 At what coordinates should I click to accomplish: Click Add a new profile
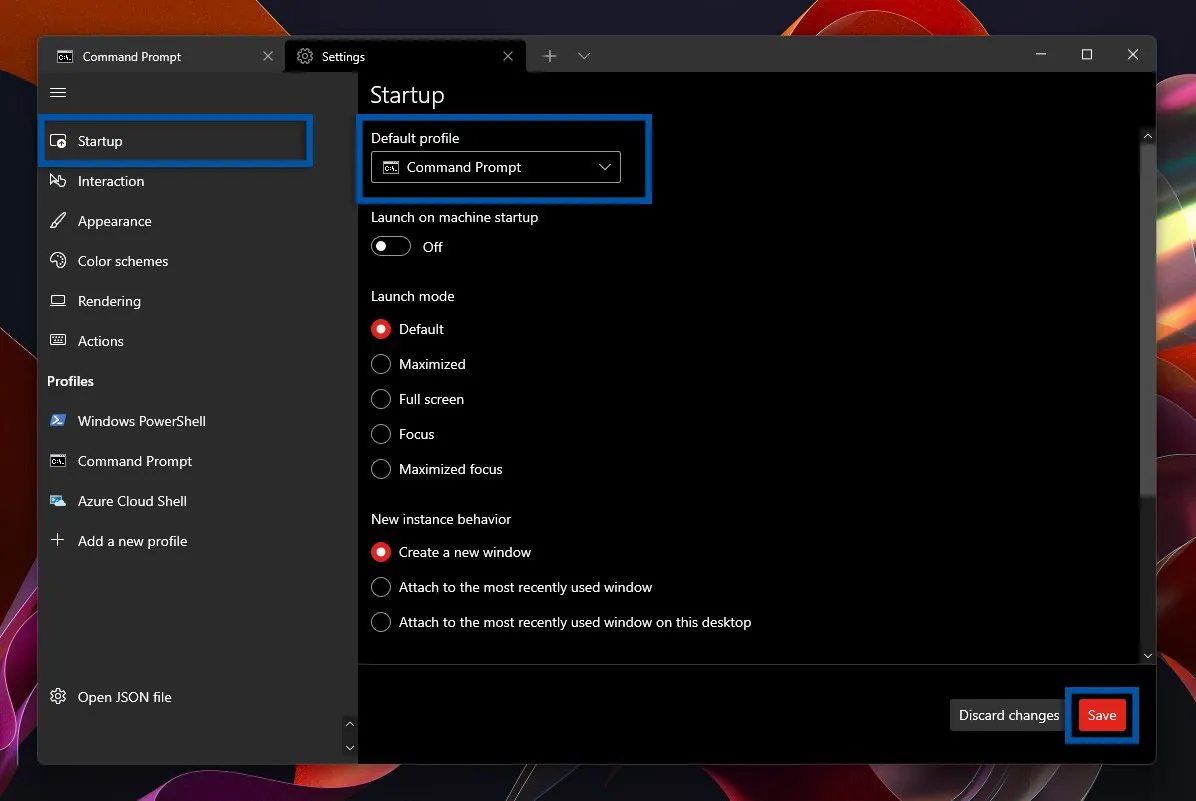[131, 541]
